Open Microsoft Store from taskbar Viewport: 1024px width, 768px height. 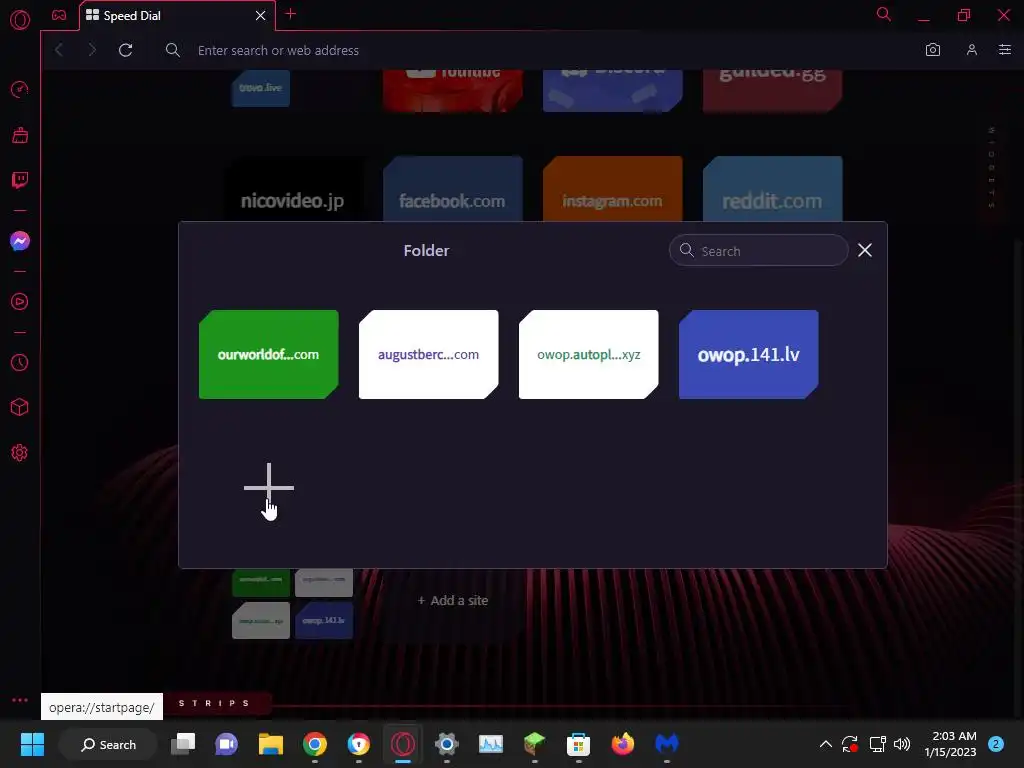[578, 744]
